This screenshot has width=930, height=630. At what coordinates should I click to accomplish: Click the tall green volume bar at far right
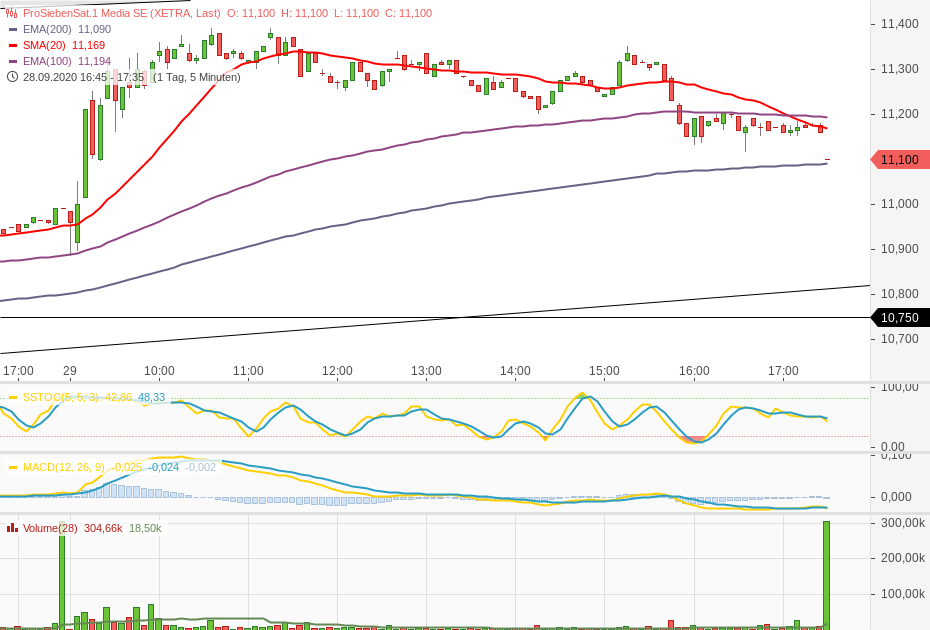(826, 574)
